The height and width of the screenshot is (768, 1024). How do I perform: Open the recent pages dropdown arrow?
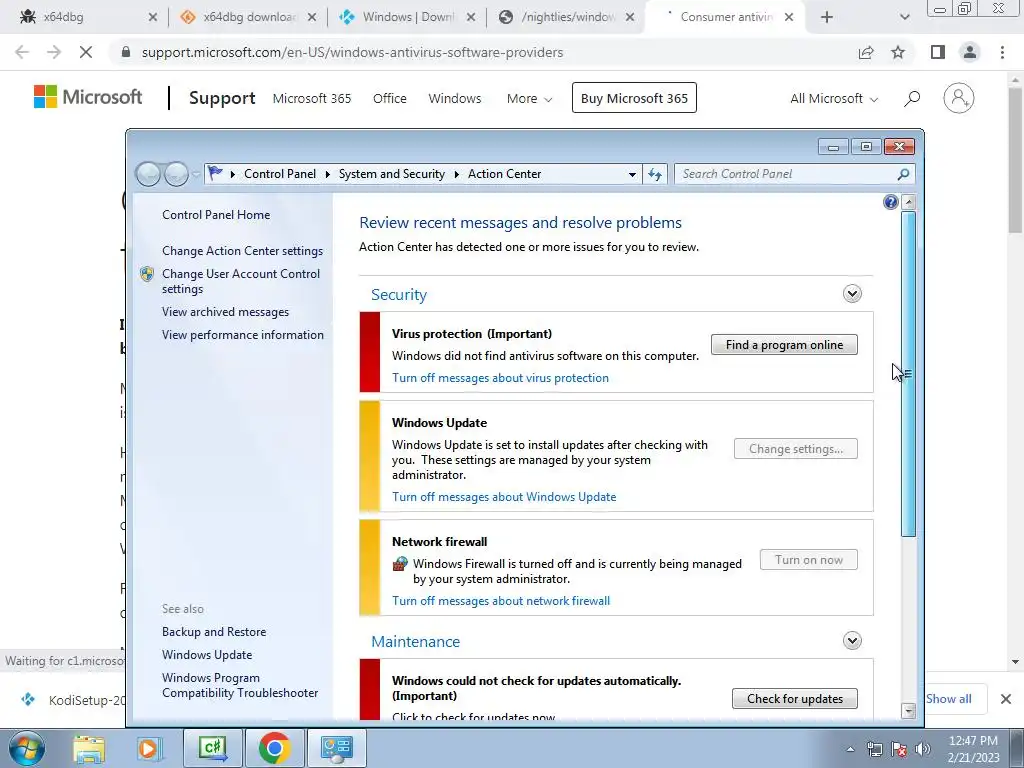196,174
